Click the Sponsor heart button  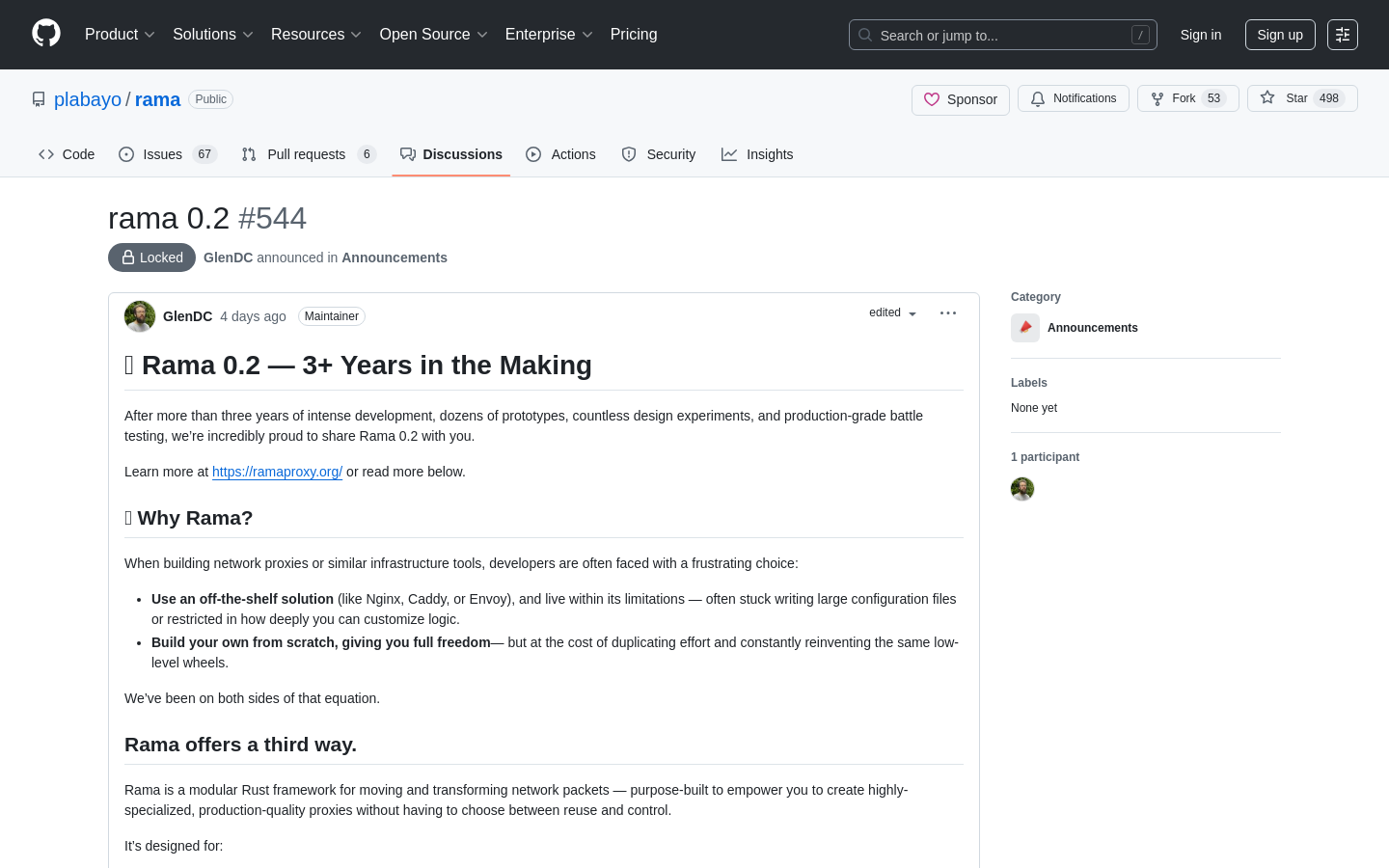961,99
